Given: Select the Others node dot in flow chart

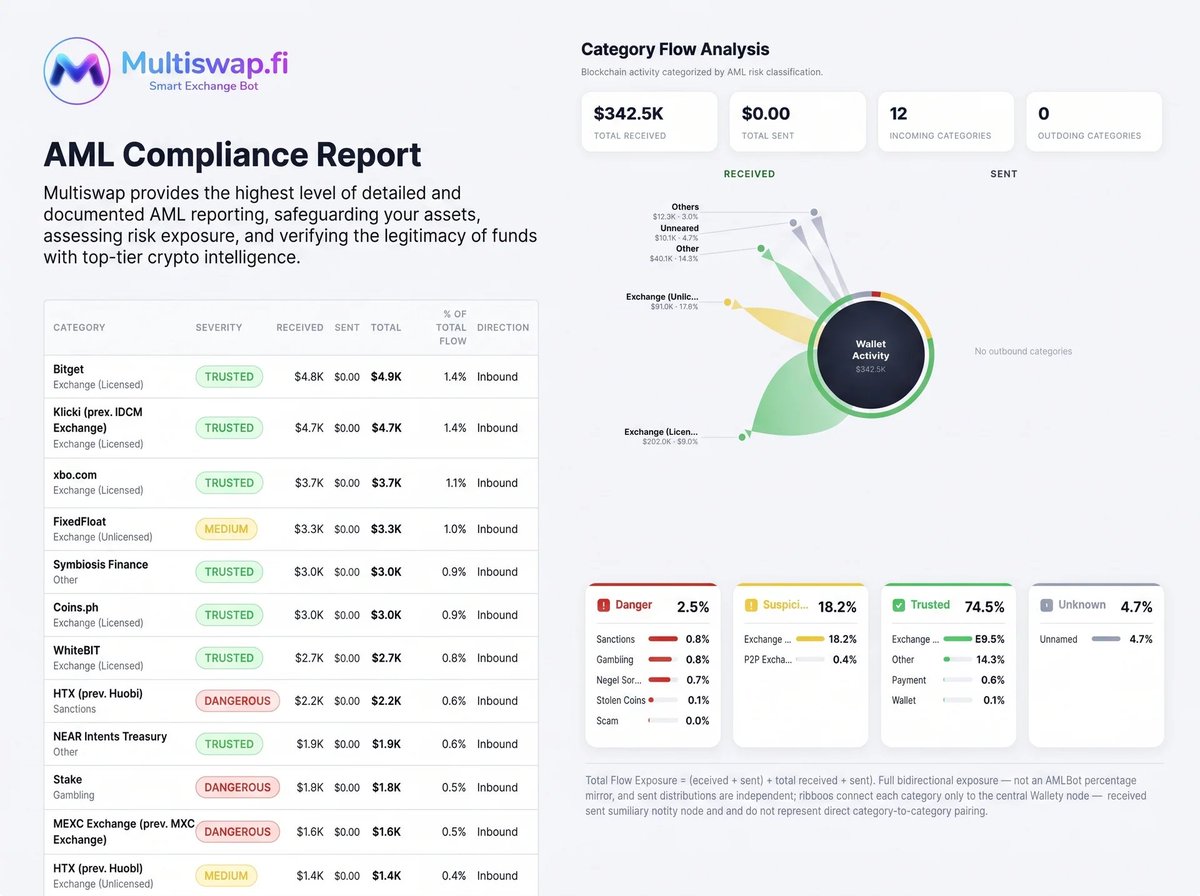Looking at the screenshot, I should 814,212.
